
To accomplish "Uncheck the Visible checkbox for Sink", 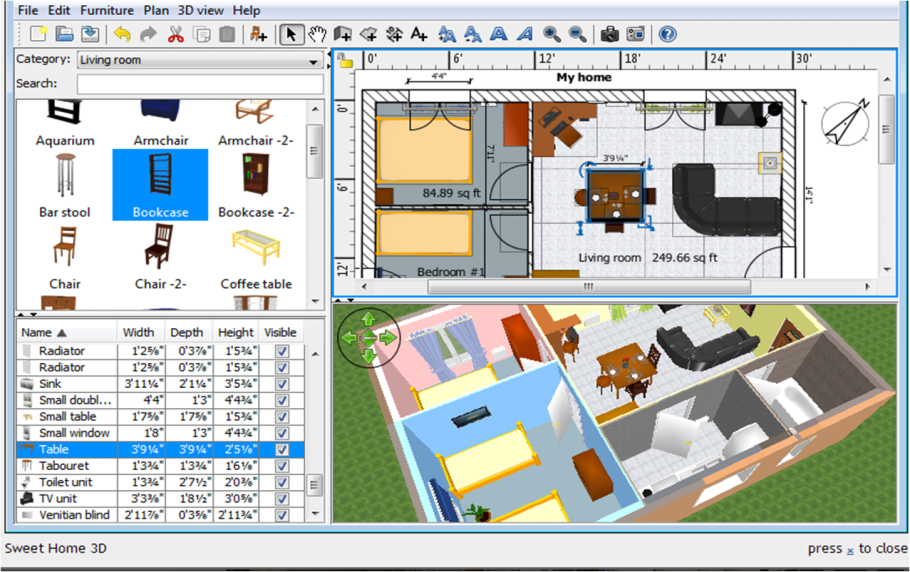I will [282, 384].
